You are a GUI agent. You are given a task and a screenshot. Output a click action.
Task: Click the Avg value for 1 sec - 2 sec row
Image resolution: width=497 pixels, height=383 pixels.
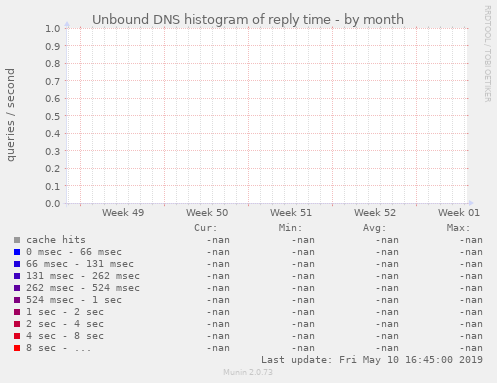387,312
